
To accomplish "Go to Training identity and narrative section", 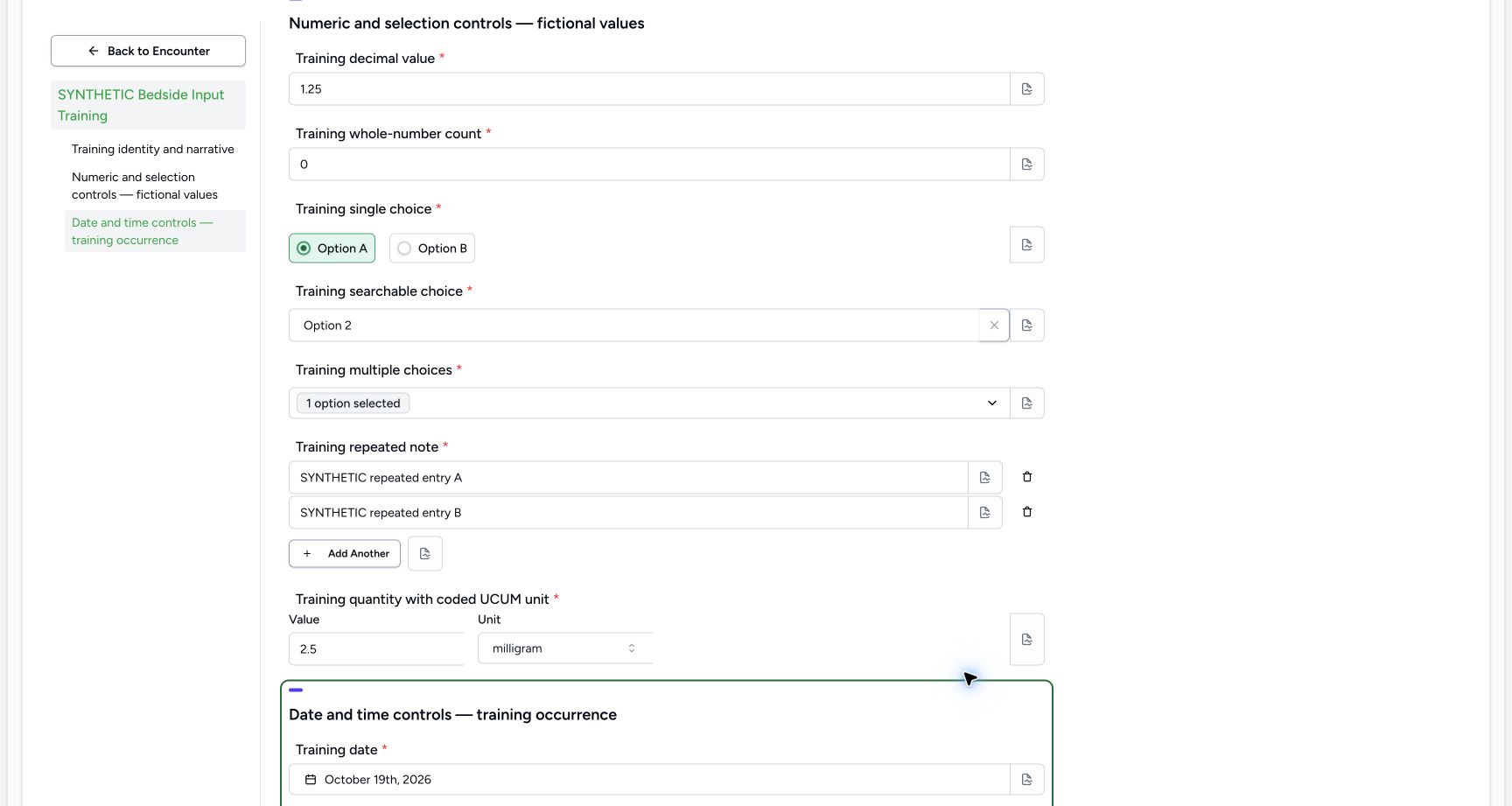I will point(153,150).
